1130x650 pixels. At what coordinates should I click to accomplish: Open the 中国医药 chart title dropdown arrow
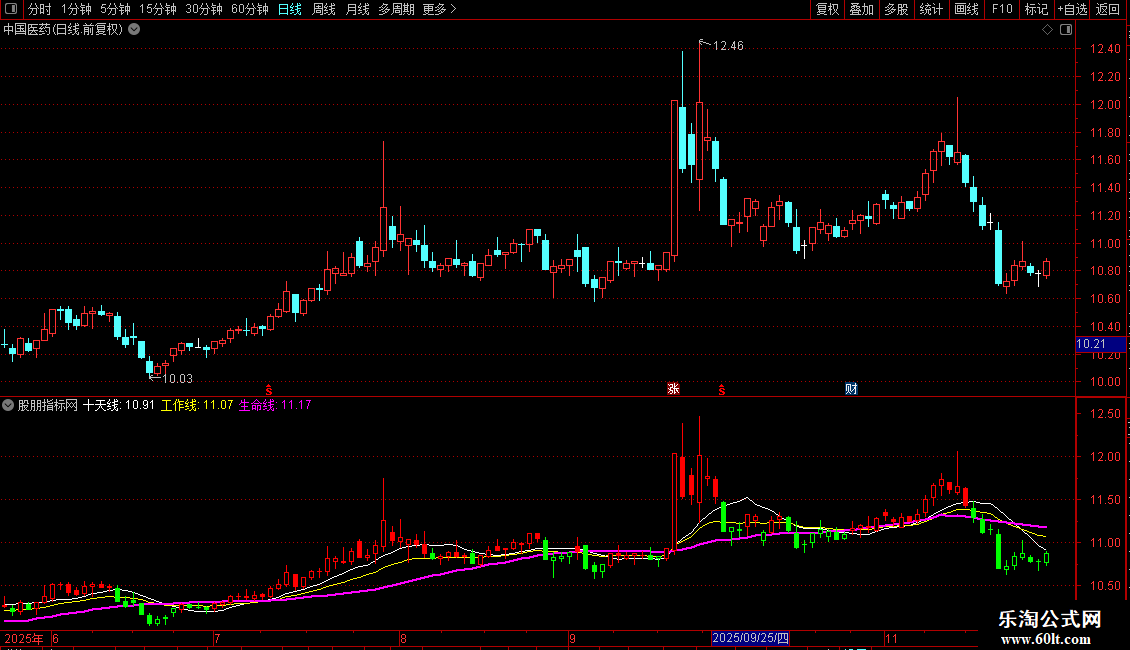point(134,30)
